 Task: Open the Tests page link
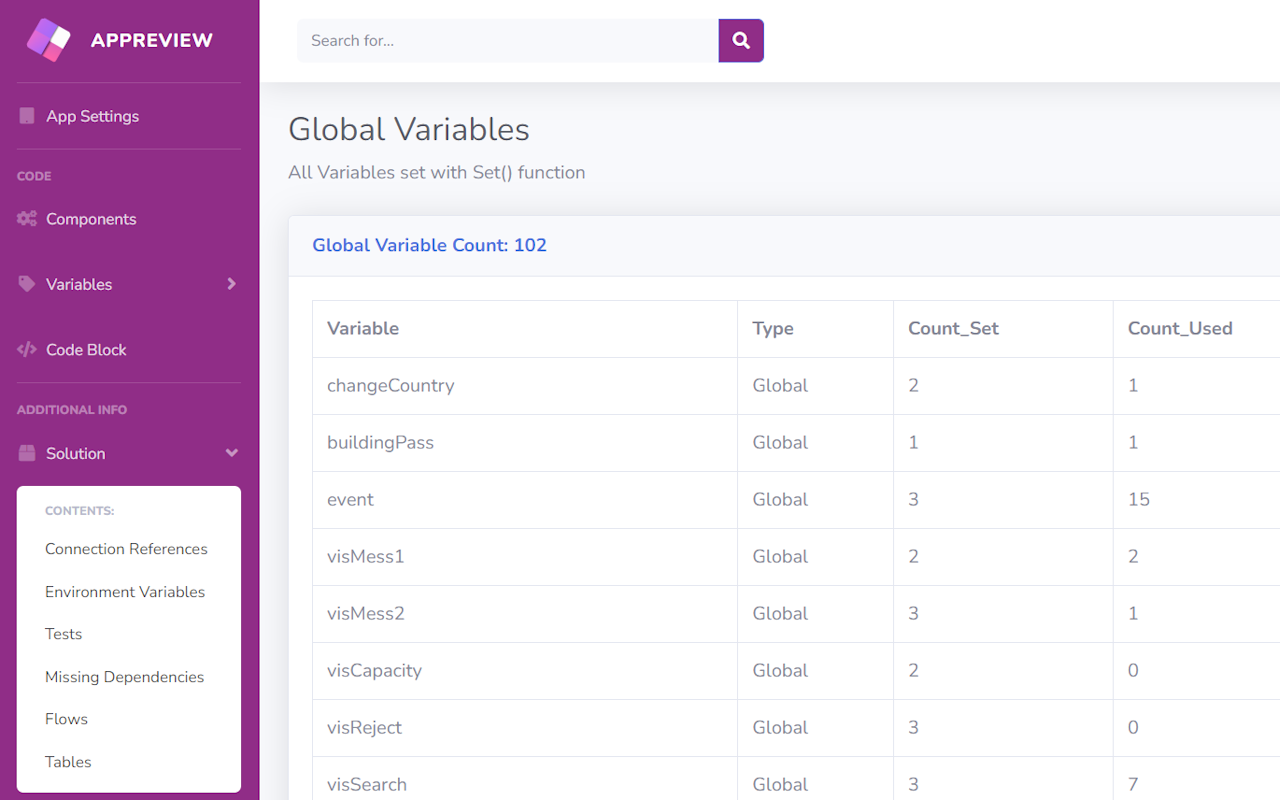[63, 634]
